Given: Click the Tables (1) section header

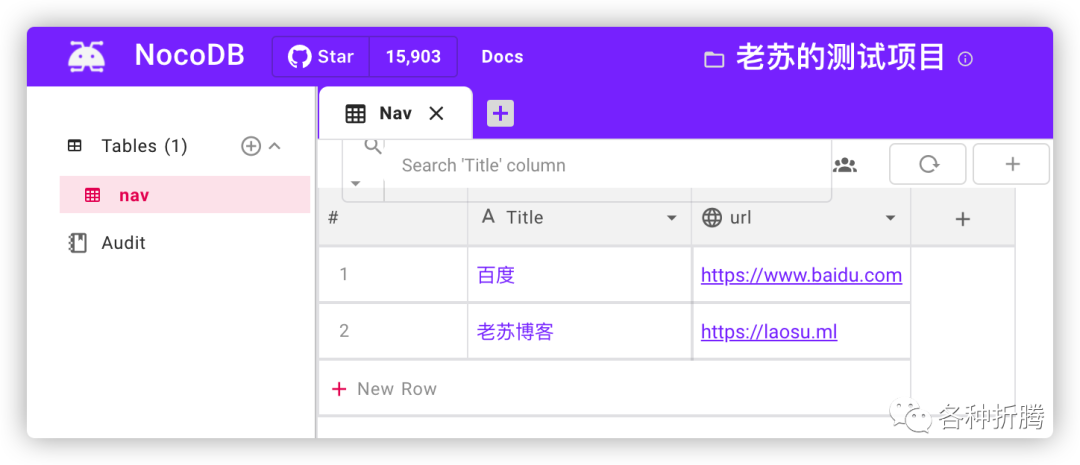Looking at the screenshot, I should point(144,146).
